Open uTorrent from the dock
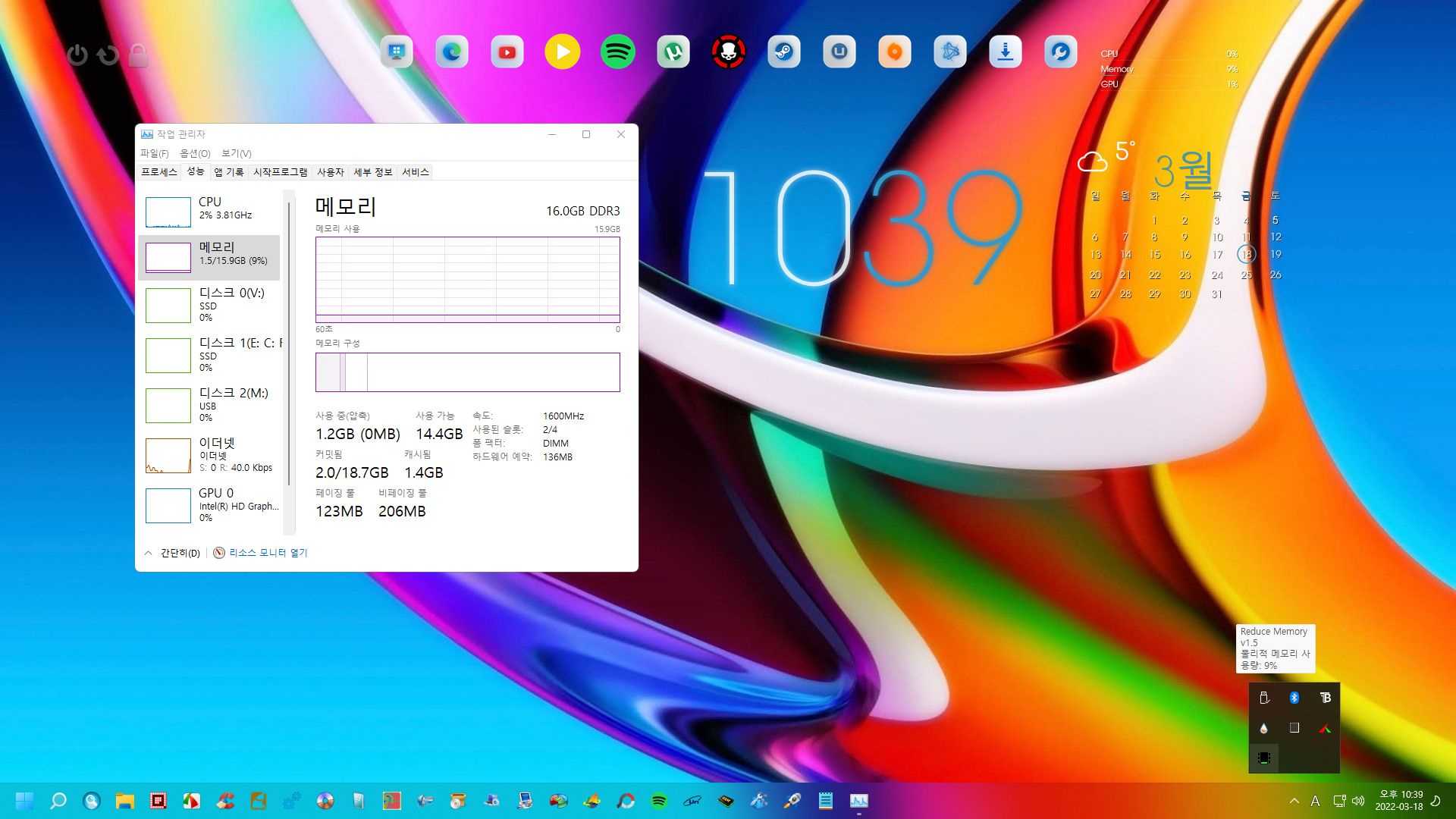The width and height of the screenshot is (1456, 819). (x=673, y=52)
